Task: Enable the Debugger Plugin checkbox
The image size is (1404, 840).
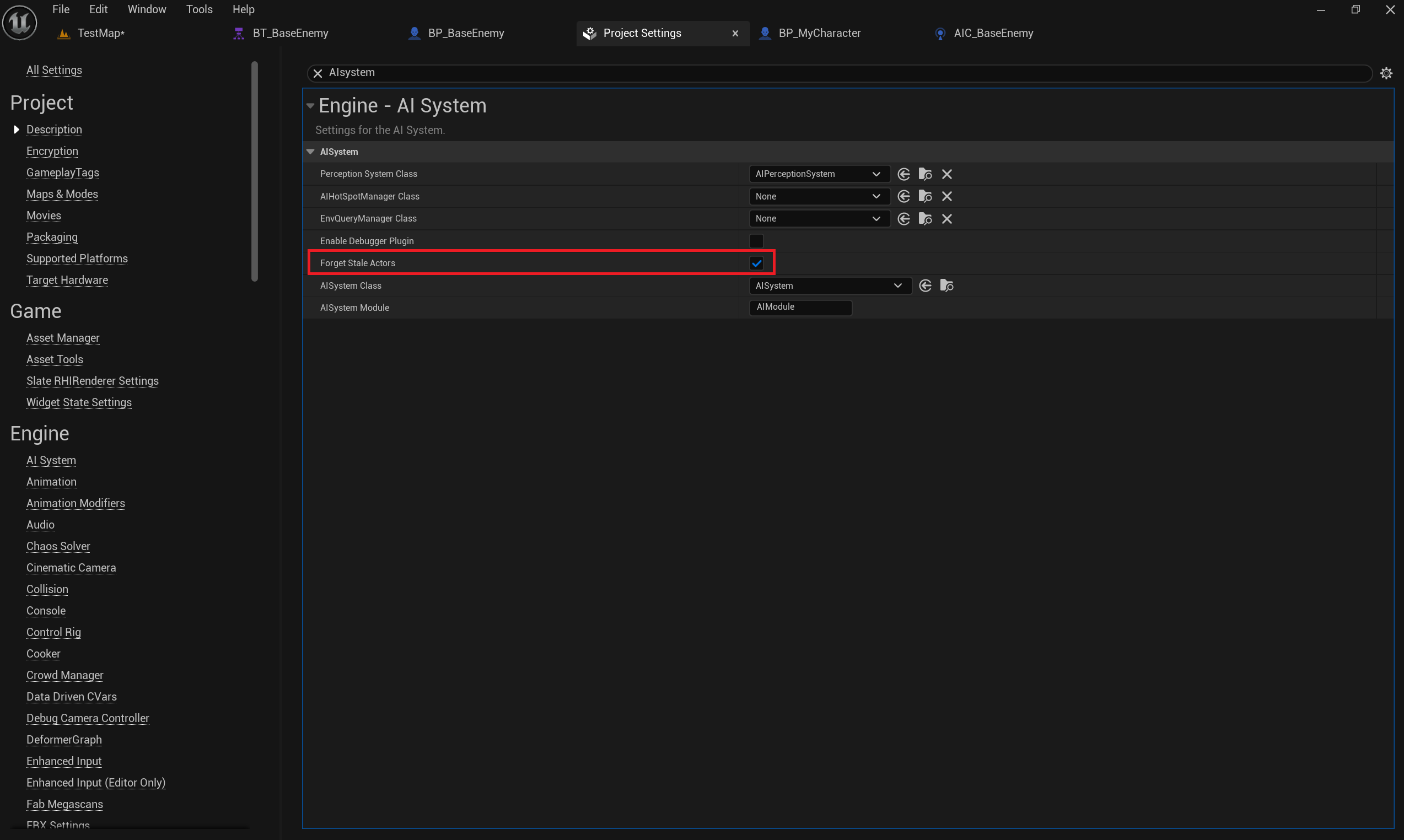Action: (756, 241)
